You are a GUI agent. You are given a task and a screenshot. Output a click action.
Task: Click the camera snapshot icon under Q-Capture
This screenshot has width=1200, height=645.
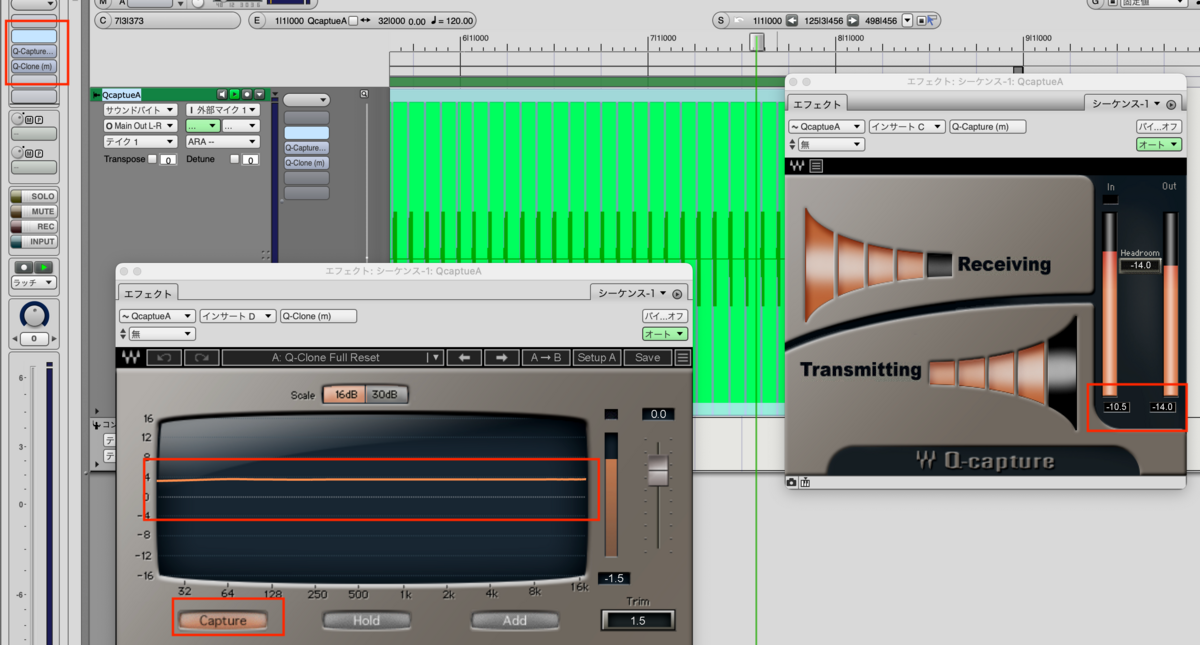coord(792,482)
